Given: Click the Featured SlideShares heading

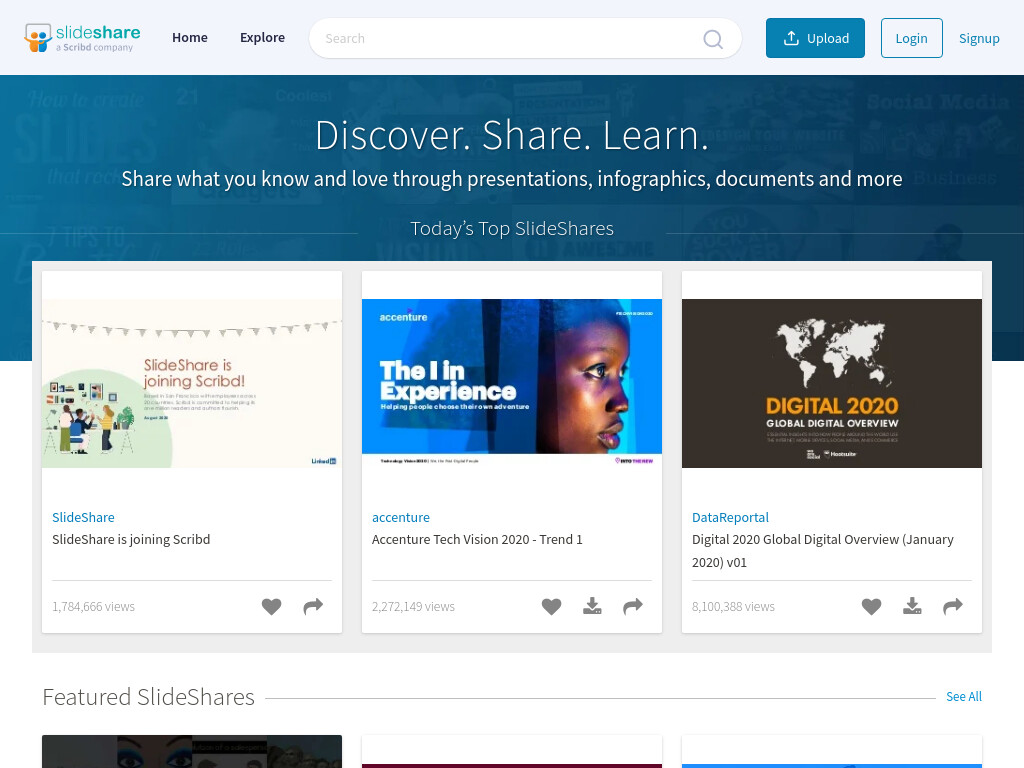Looking at the screenshot, I should point(148,697).
